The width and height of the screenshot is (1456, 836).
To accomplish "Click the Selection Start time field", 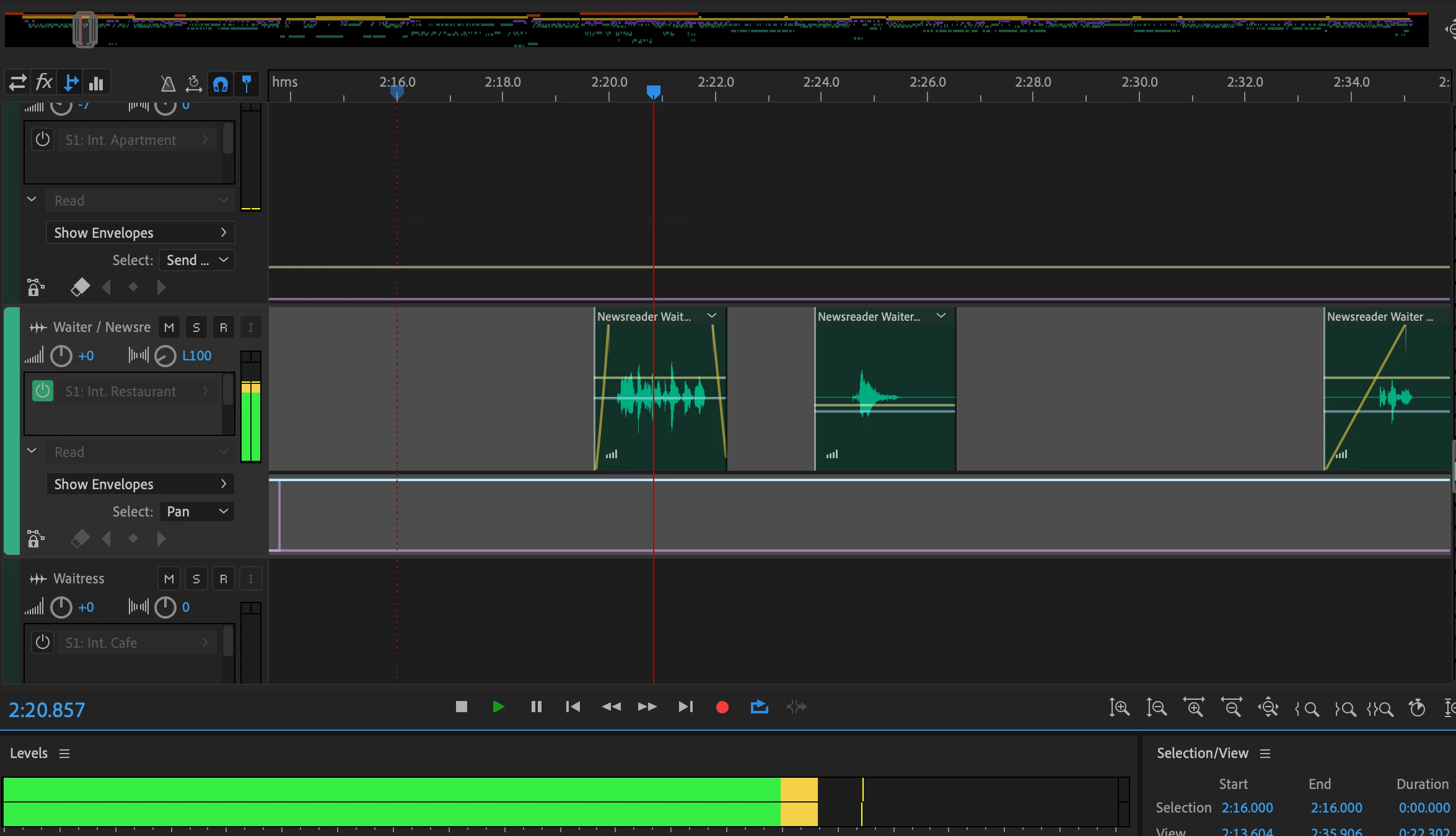I will click(1247, 808).
